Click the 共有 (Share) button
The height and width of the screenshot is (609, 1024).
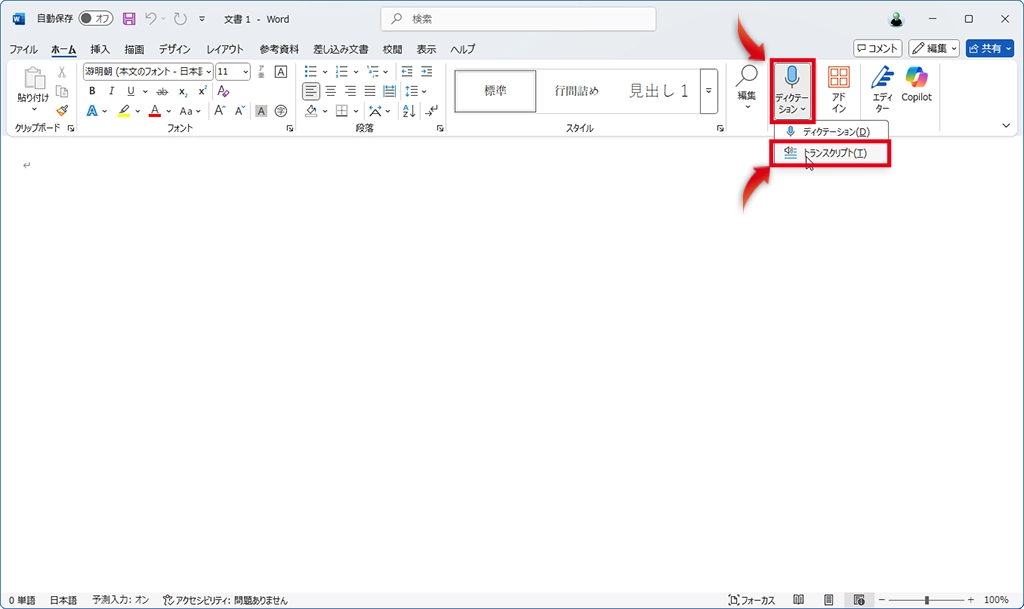click(989, 48)
